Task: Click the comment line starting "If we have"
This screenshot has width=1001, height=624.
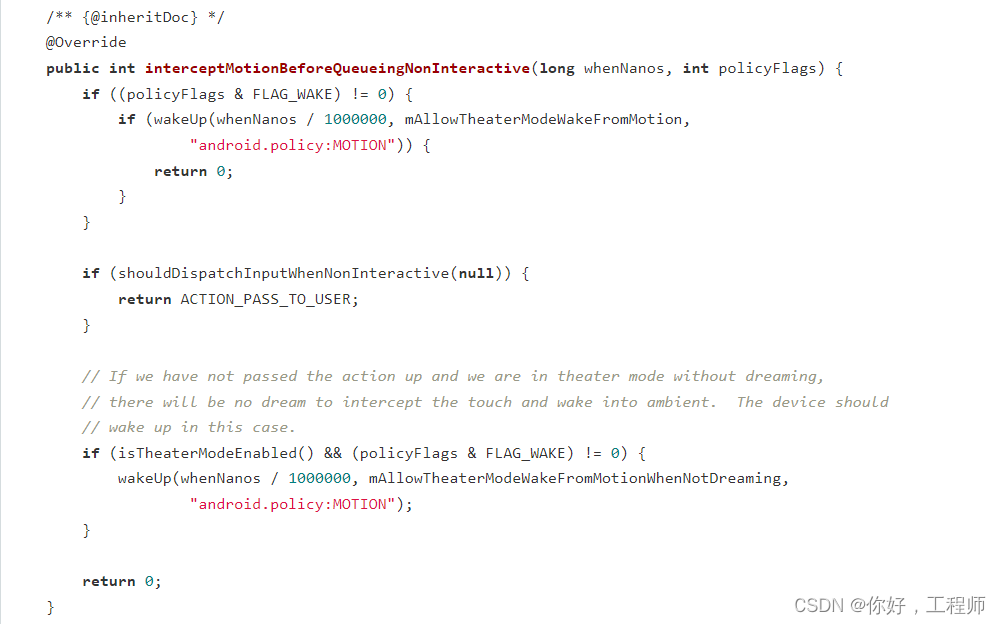Action: coord(453,377)
